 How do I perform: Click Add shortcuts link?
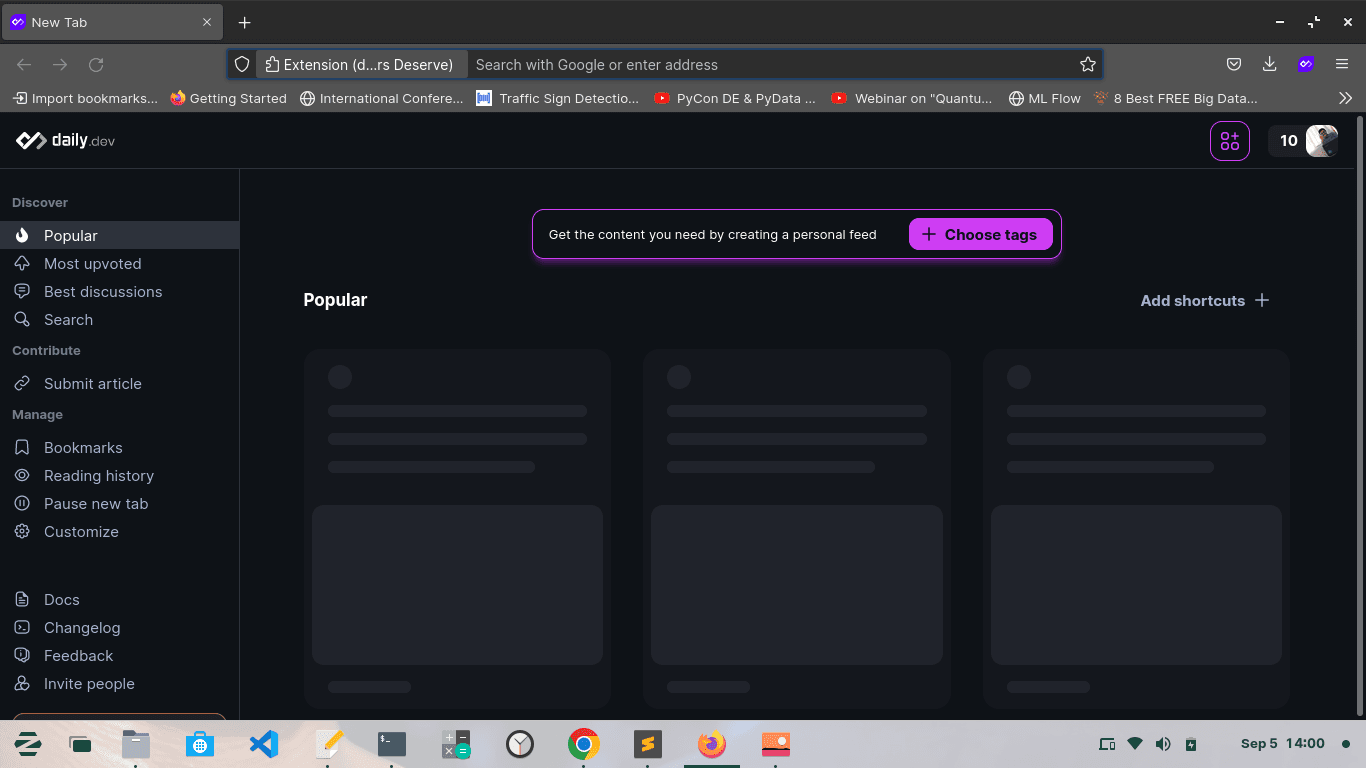pyautogui.click(x=1204, y=301)
